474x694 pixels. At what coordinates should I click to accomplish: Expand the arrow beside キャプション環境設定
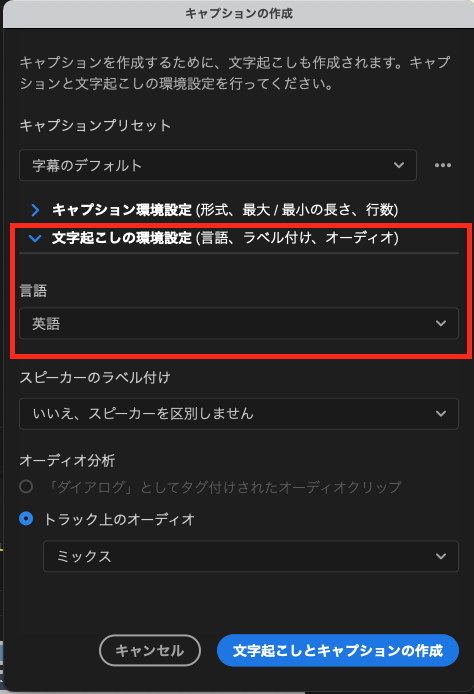point(35,210)
